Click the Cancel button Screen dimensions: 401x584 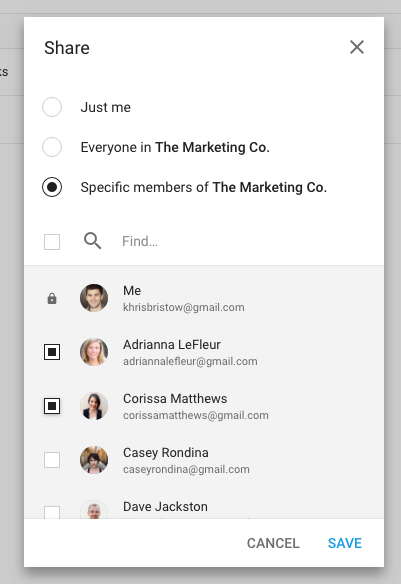[x=273, y=543]
